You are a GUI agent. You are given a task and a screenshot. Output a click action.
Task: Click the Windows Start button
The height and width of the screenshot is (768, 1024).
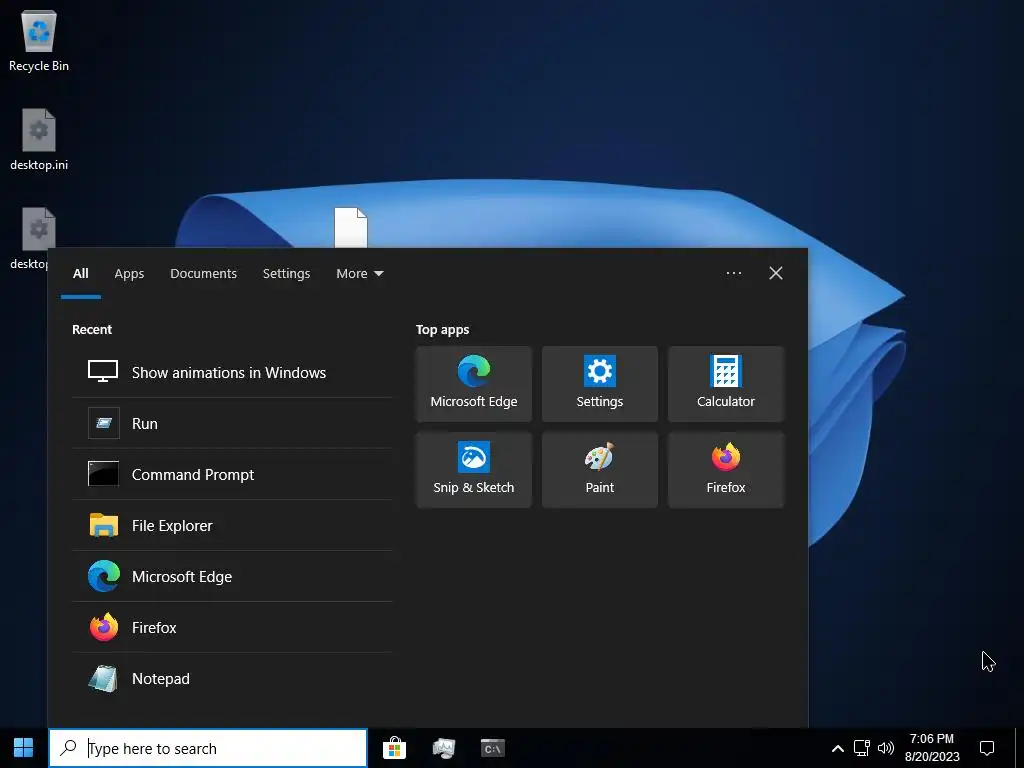pos(24,748)
